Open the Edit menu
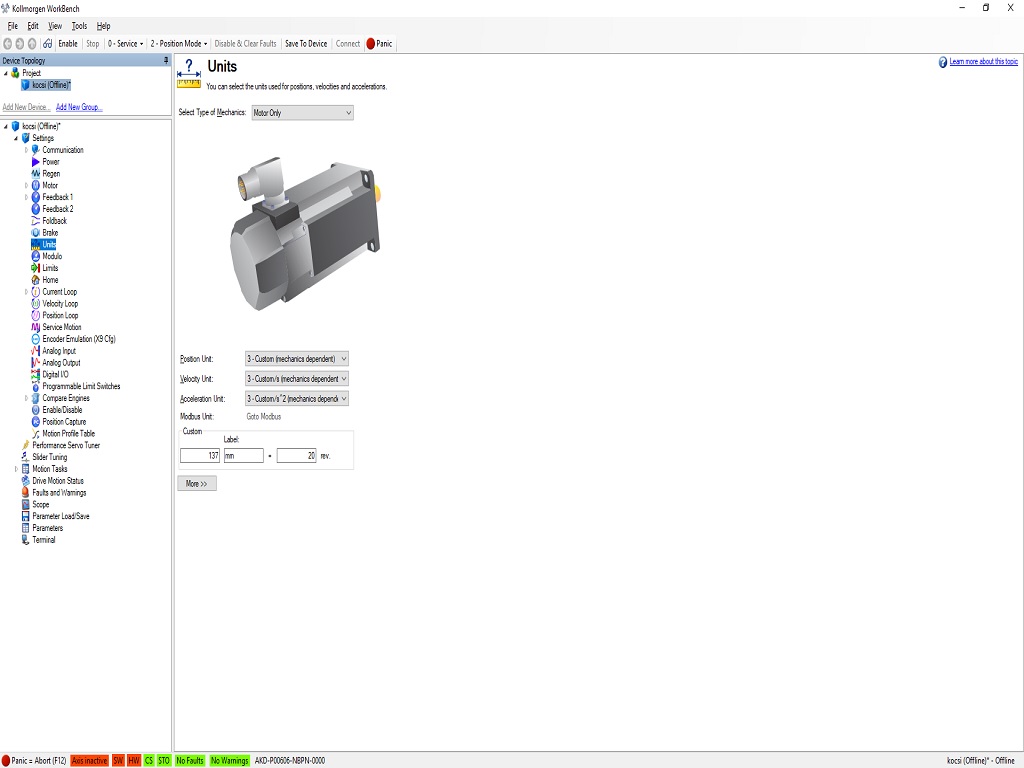 pyautogui.click(x=33, y=26)
